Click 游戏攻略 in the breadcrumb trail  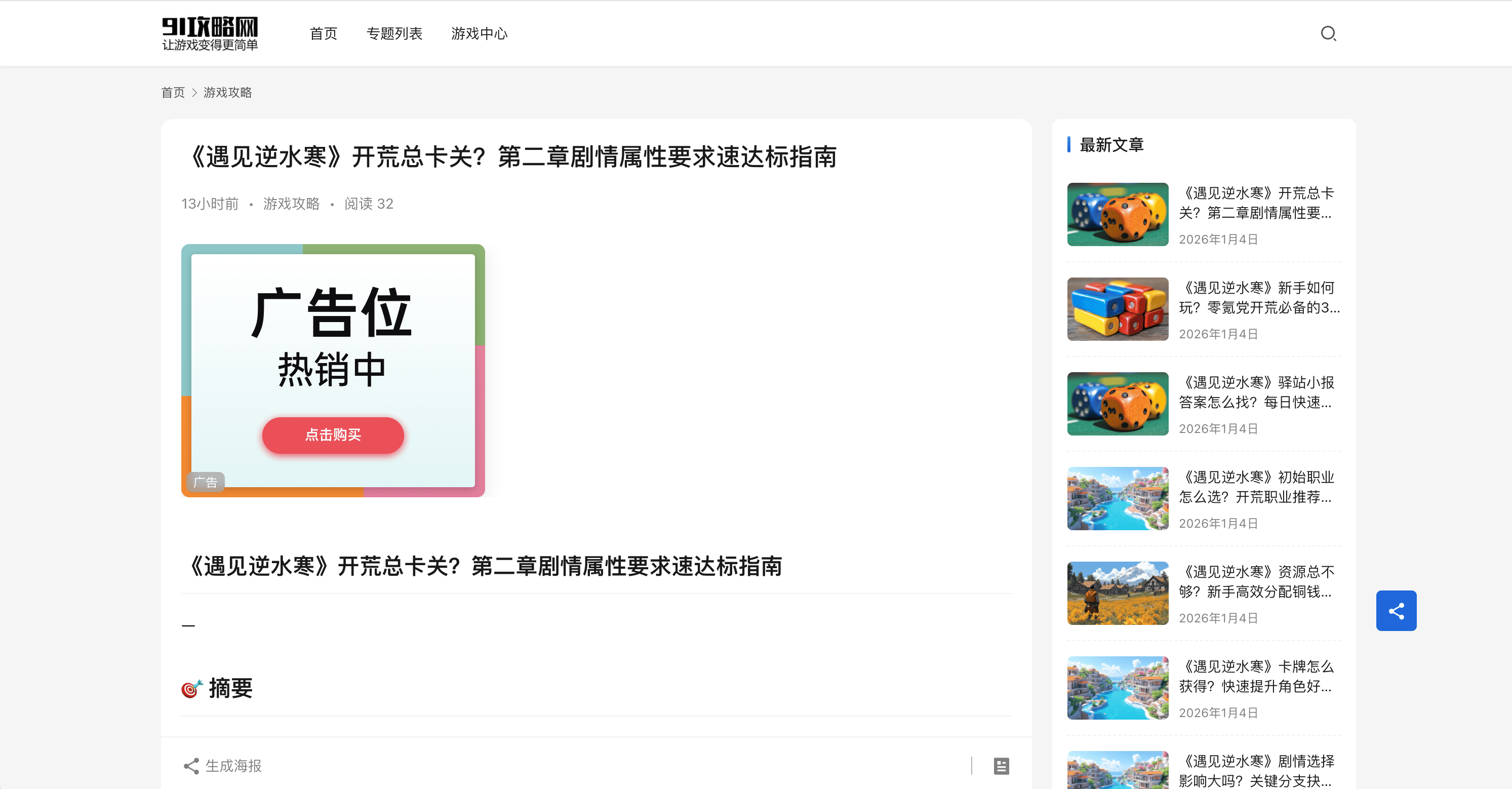point(228,93)
